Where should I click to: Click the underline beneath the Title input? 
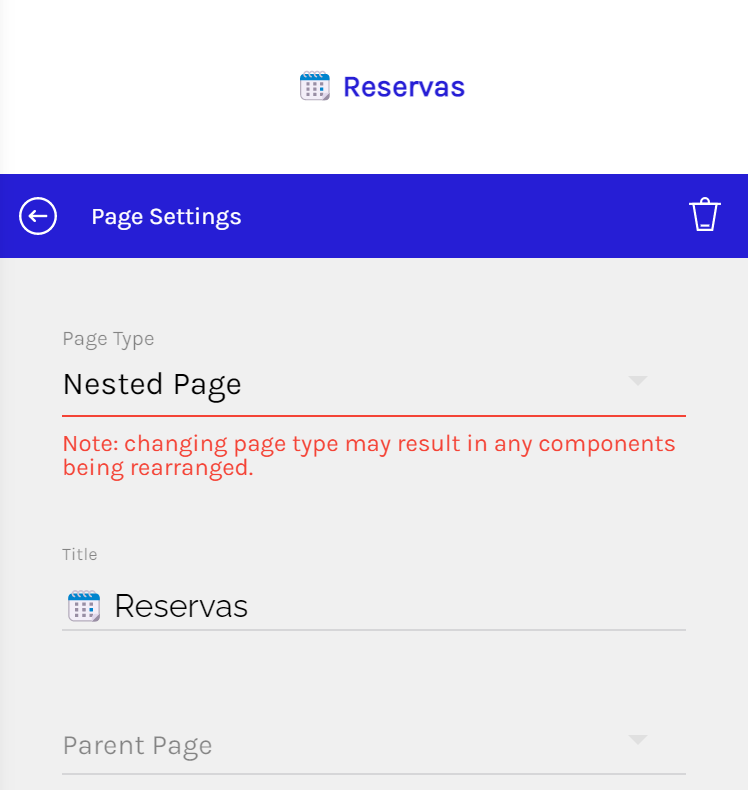373,630
